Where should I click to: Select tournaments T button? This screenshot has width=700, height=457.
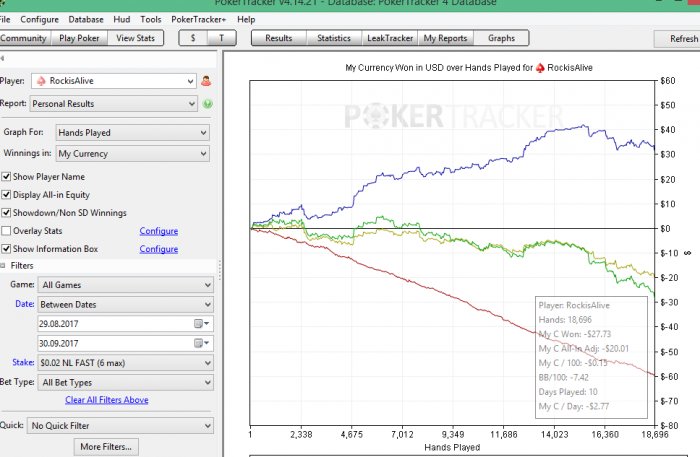point(221,38)
